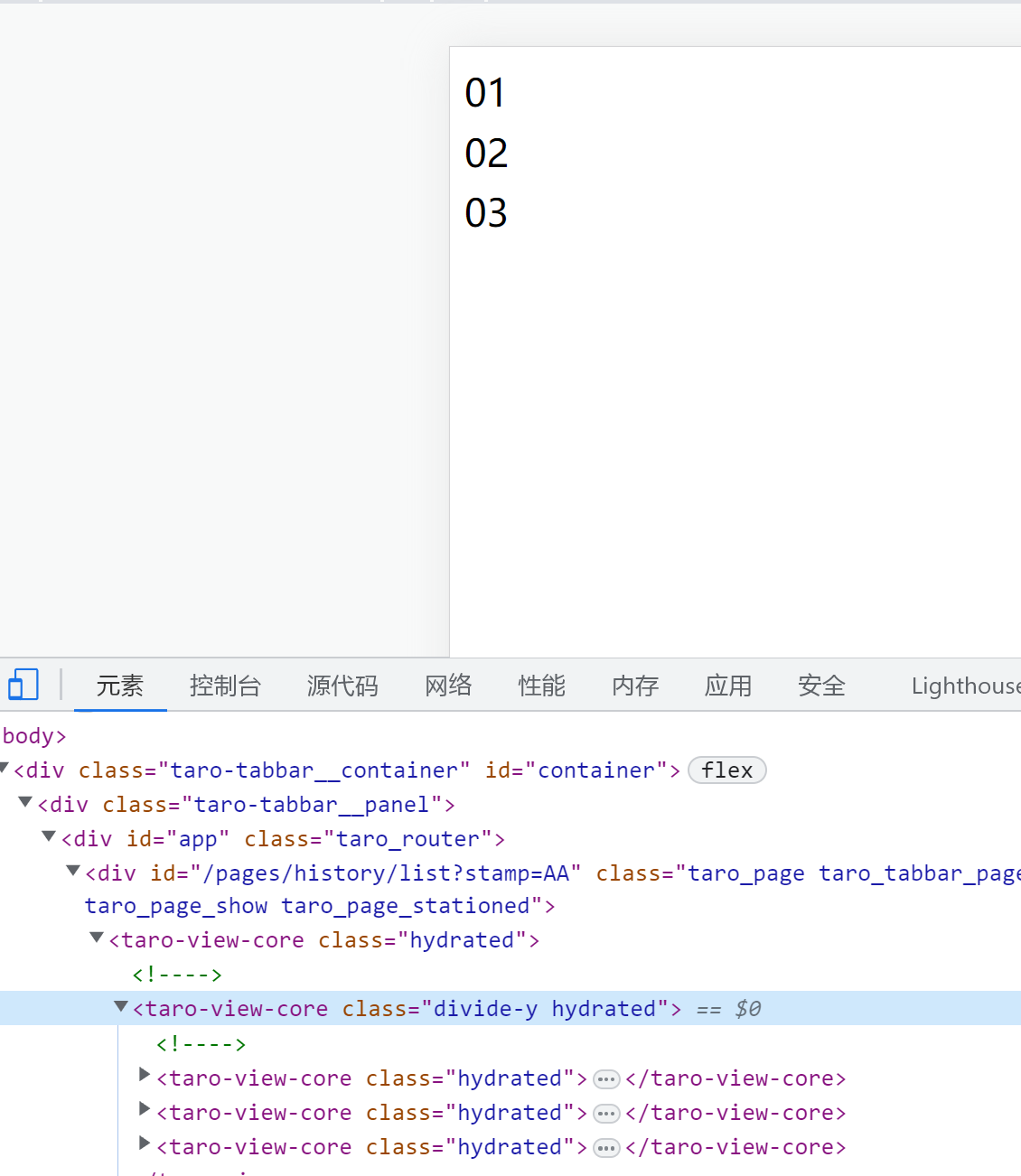Expand the first hydrated taro-view-core element
Screen dimensions: 1021x1176
coord(145,1075)
